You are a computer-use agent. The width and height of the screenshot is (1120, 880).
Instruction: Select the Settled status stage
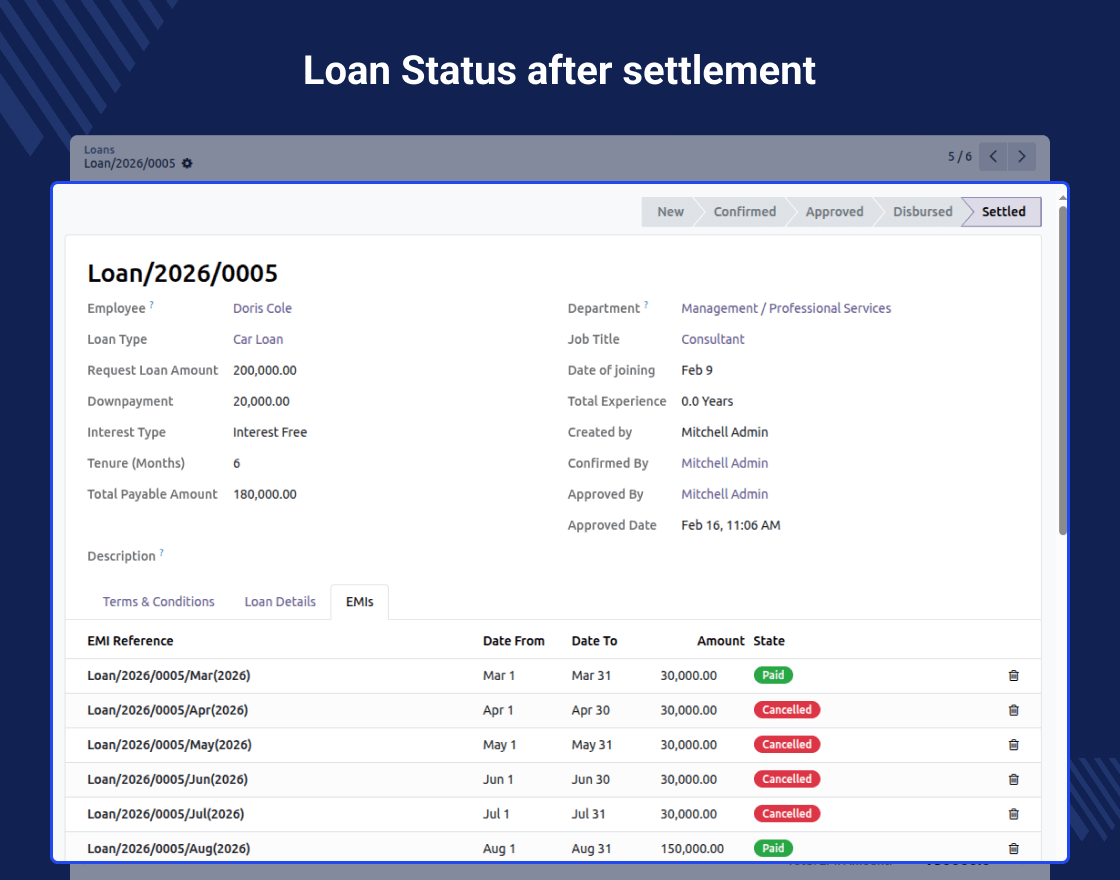[x=1003, y=212]
